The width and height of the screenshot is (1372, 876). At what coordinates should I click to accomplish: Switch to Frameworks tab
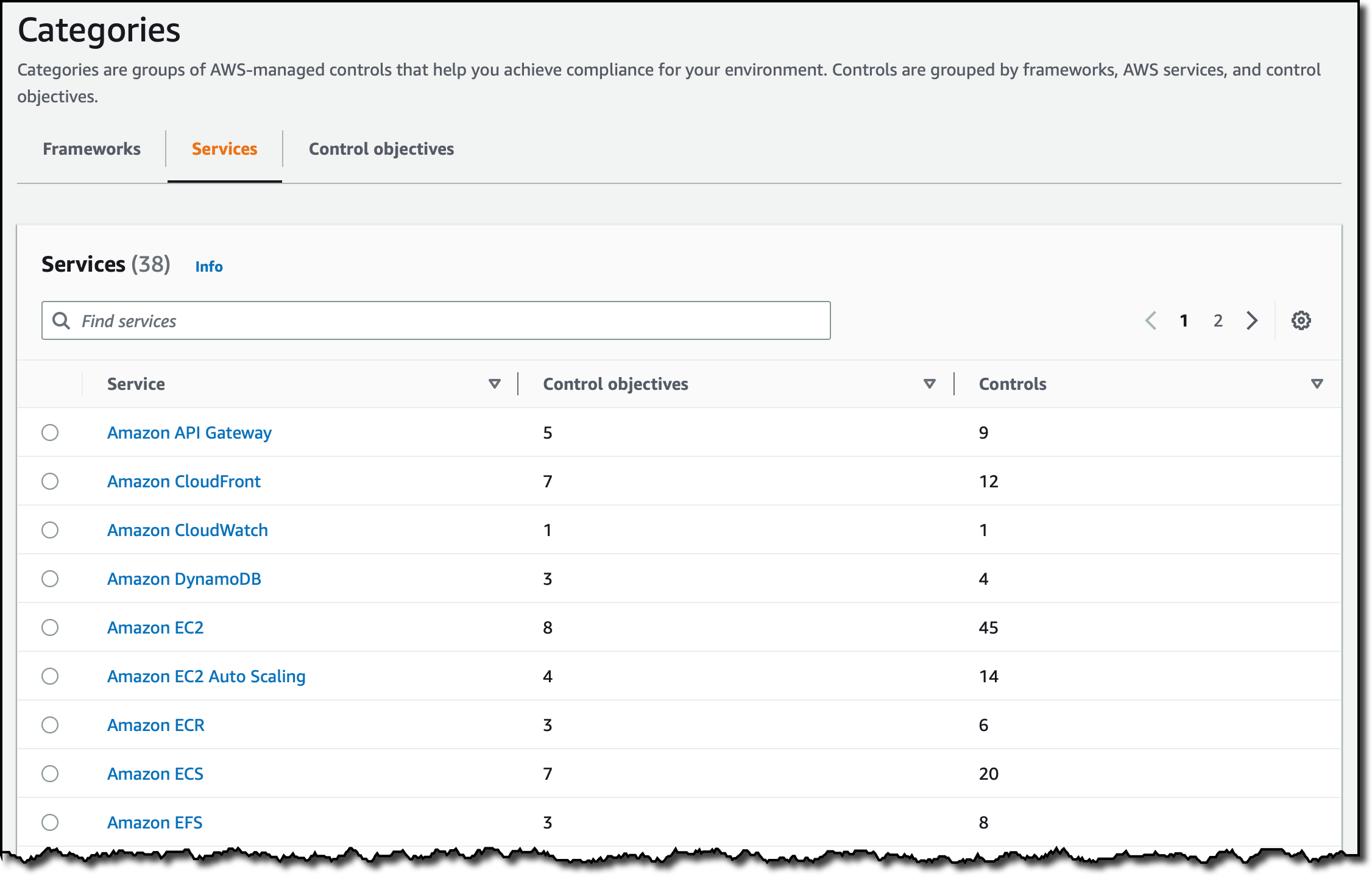(91, 149)
